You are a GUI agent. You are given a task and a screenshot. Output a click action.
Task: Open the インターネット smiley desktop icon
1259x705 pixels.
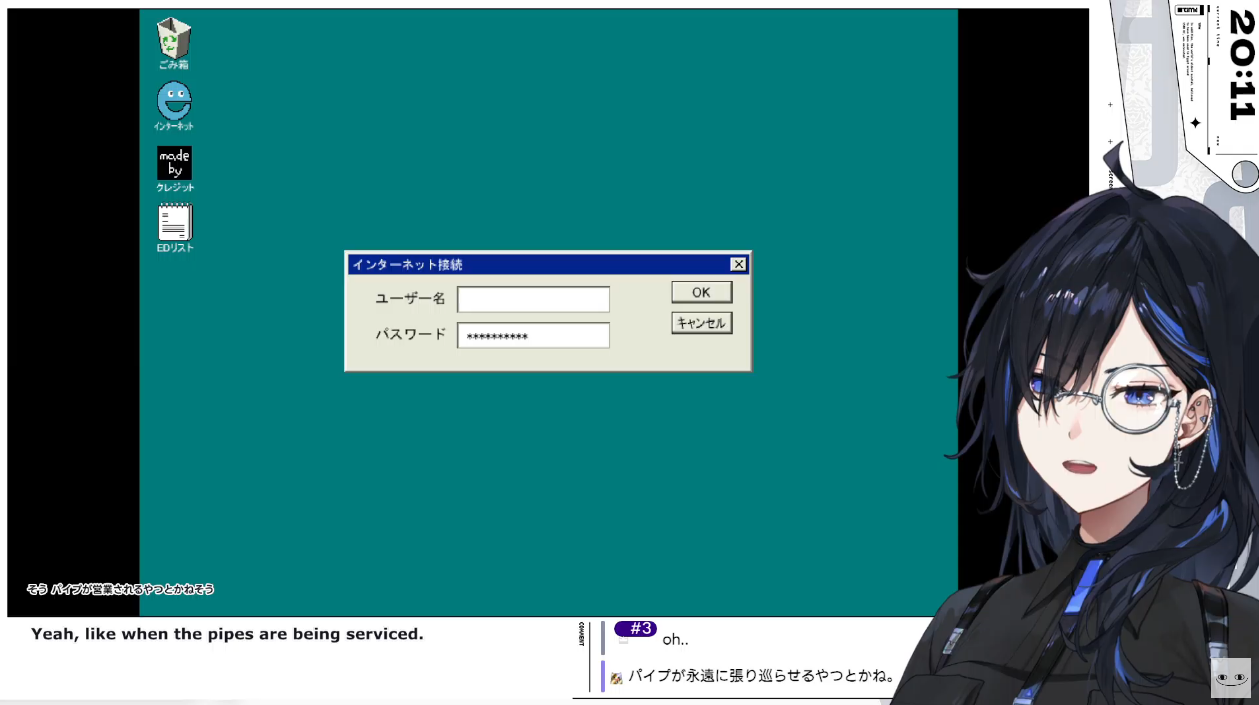[x=174, y=105]
